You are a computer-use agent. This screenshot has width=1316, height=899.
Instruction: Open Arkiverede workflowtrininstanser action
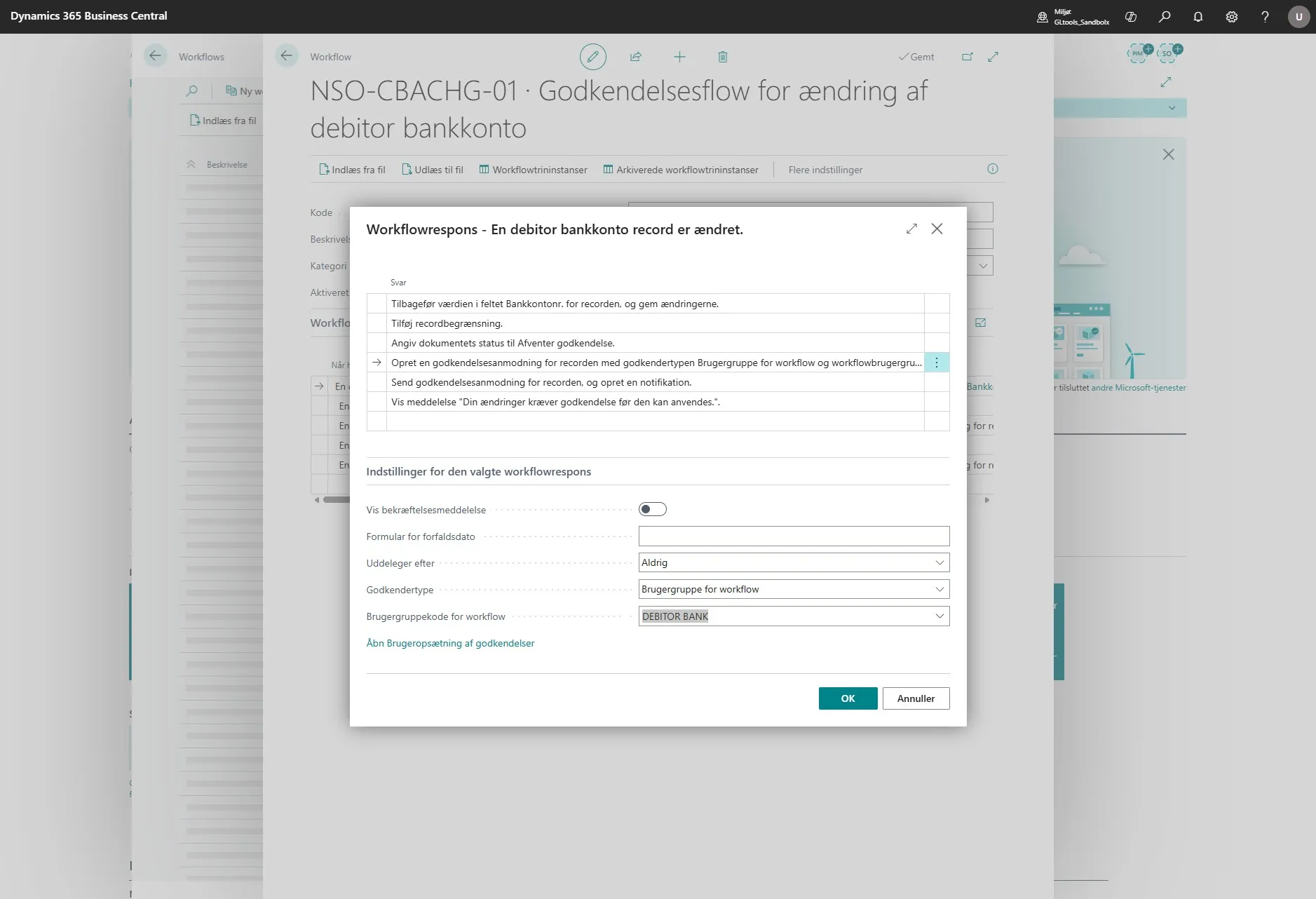click(681, 170)
